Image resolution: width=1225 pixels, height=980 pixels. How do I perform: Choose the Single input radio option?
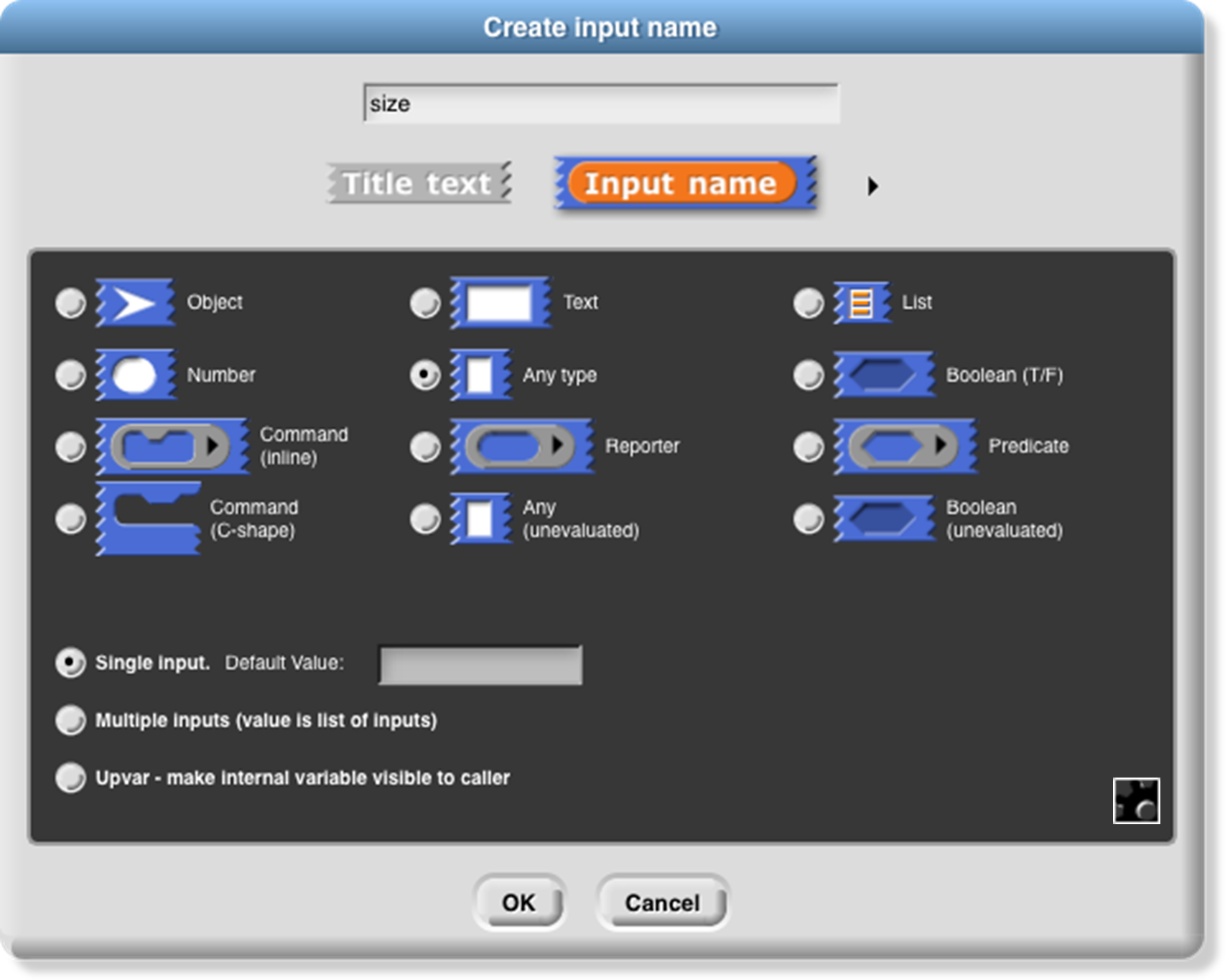70,663
